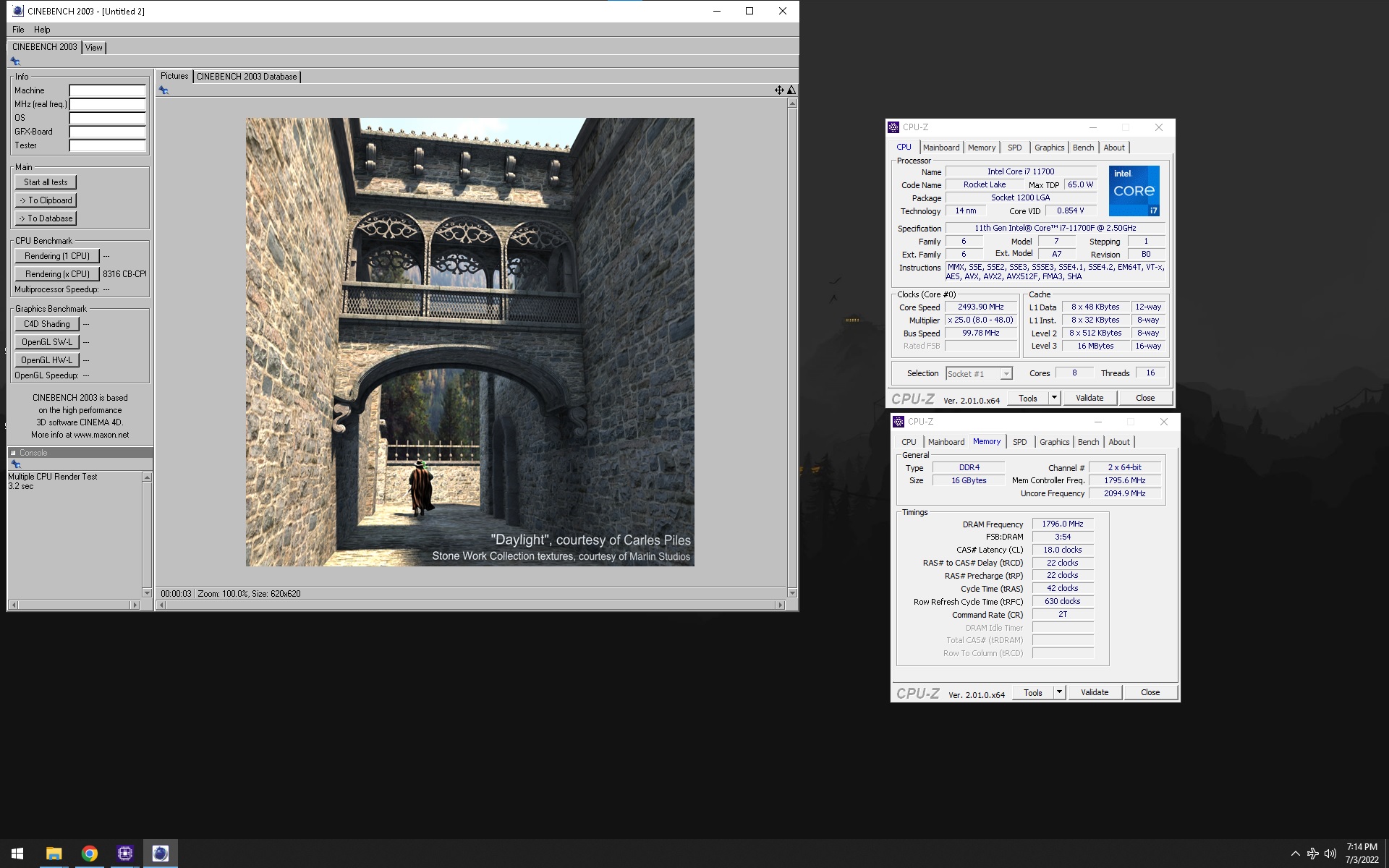
Task: Click the Machine input field
Action: tap(107, 90)
